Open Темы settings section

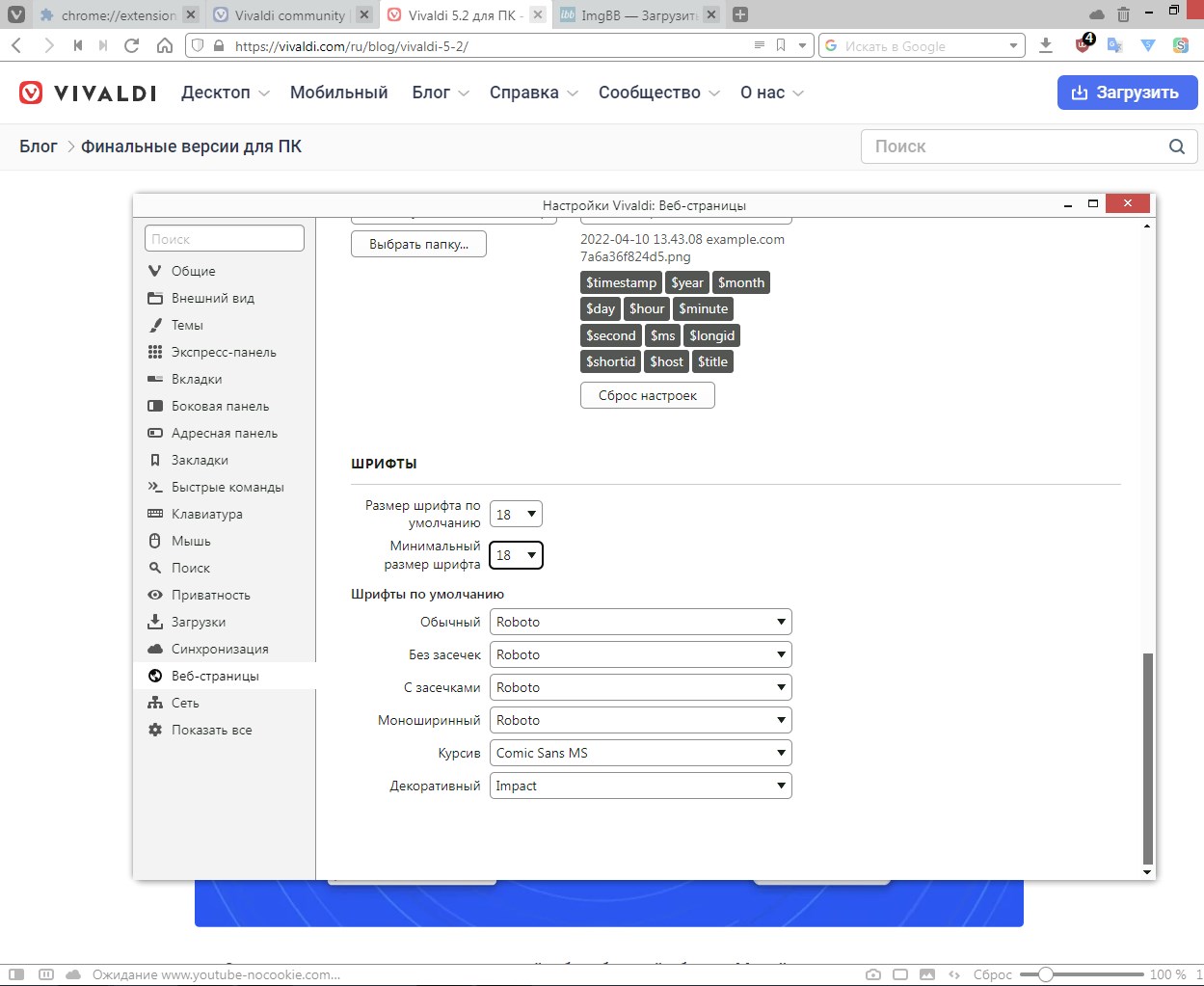[x=187, y=325]
